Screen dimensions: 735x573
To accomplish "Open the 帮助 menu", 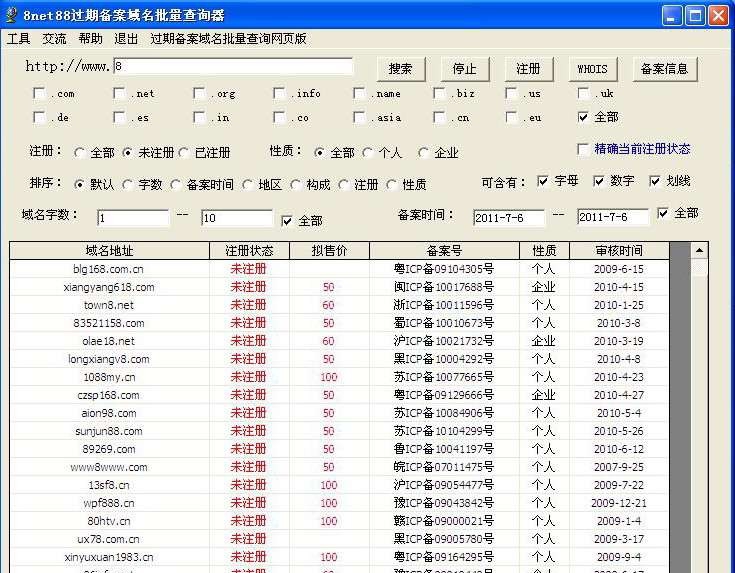I will (90, 38).
